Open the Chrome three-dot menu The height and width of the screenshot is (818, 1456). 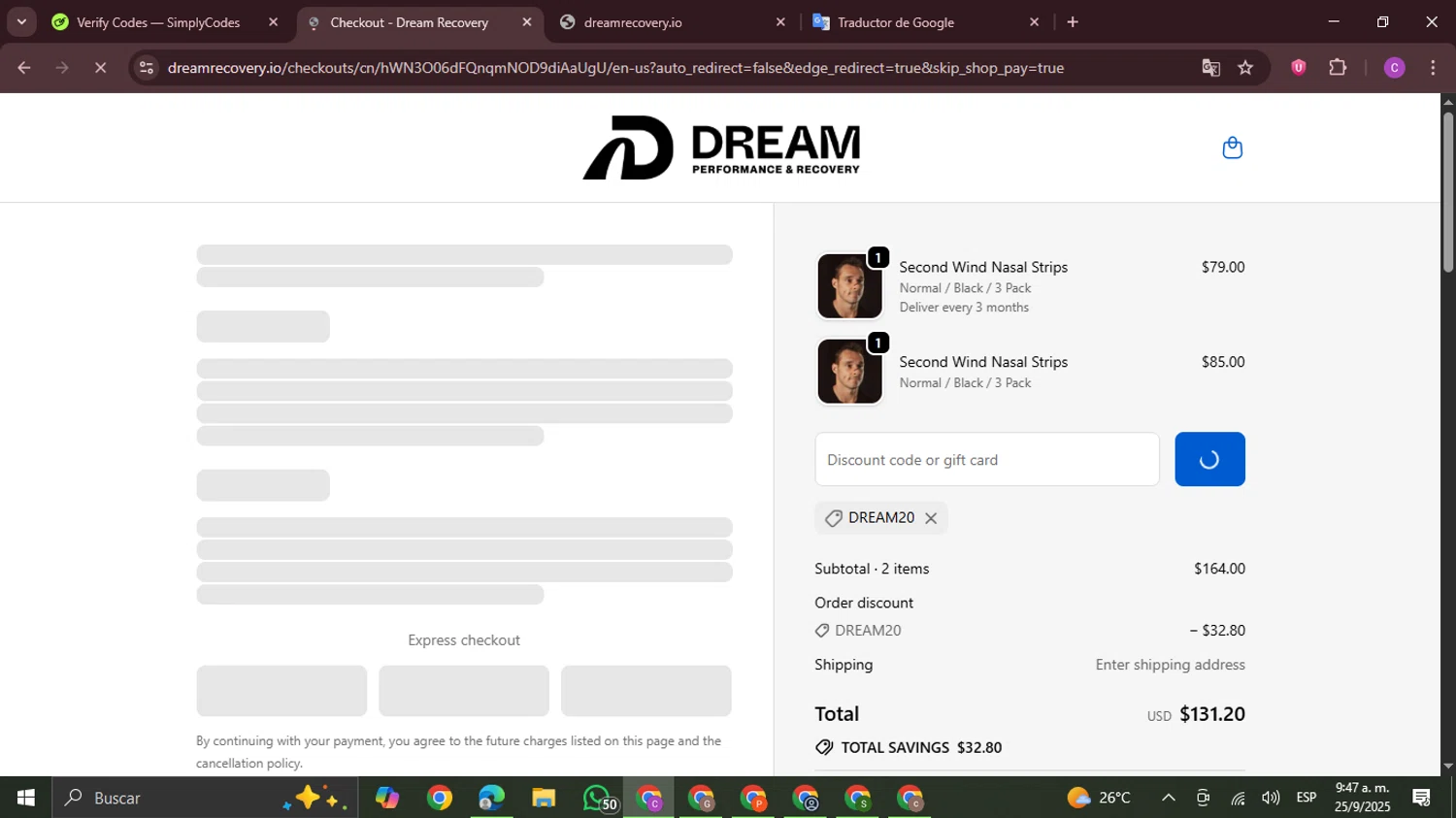(1433, 68)
